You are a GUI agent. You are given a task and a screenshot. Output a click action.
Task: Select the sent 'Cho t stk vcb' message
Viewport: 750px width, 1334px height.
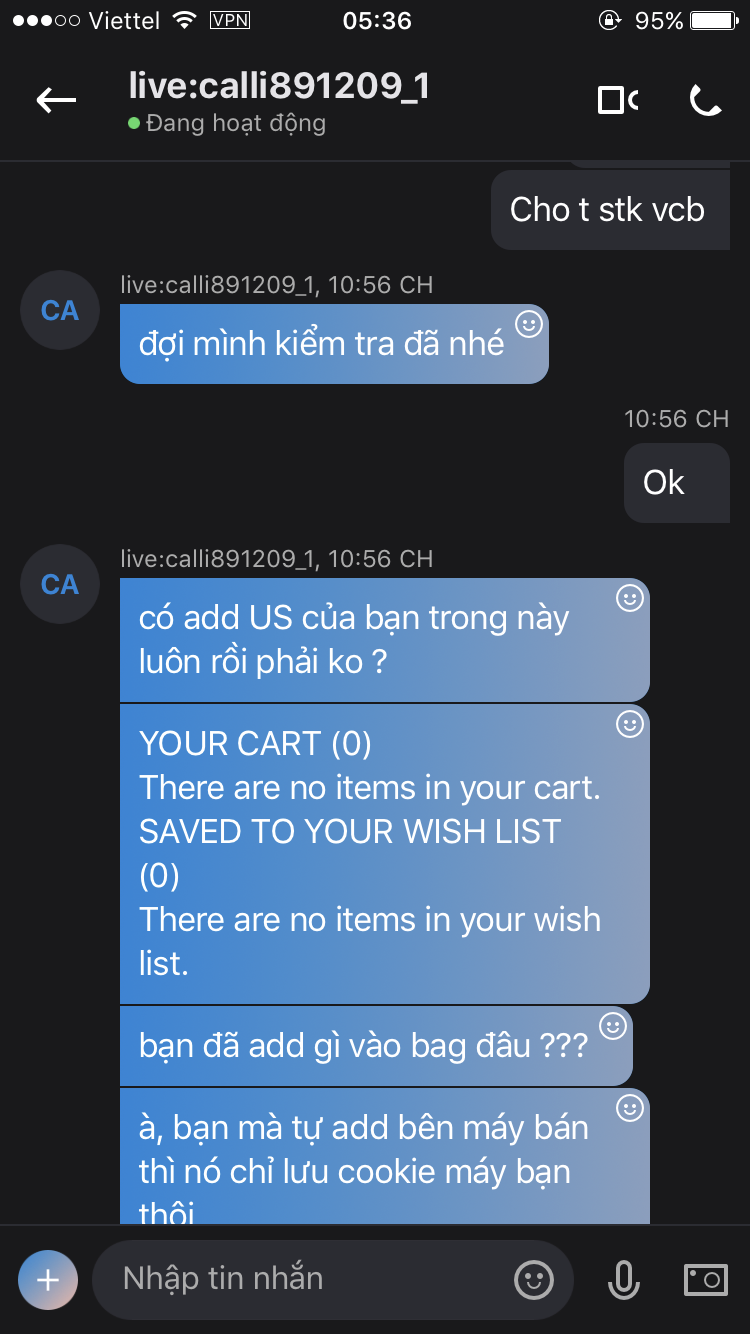pyautogui.click(x=608, y=210)
